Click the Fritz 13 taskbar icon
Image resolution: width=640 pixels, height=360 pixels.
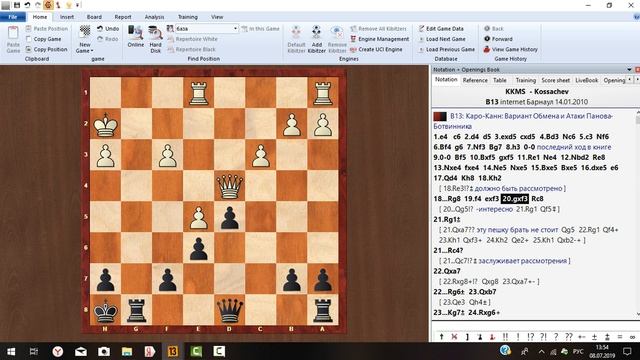click(173, 351)
